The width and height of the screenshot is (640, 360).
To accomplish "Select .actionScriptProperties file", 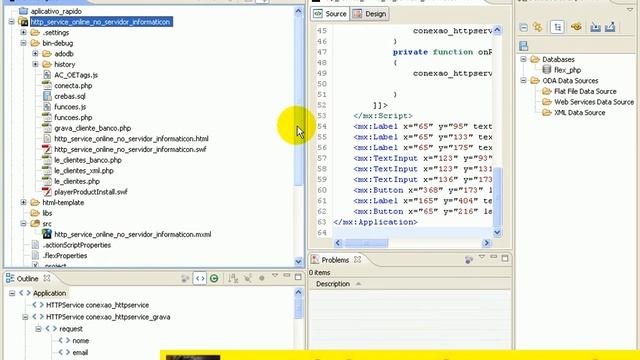I will point(76,245).
